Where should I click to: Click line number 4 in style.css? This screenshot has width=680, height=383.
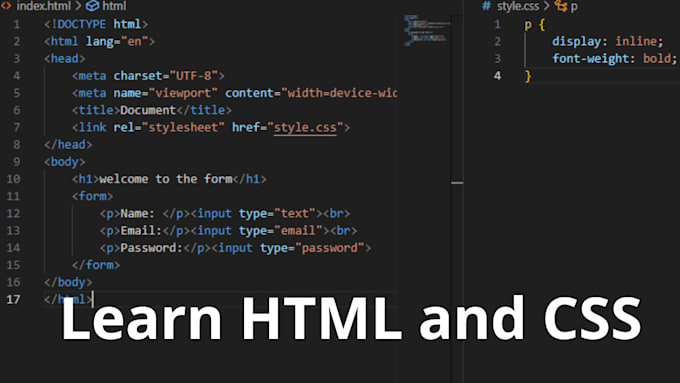click(497, 76)
